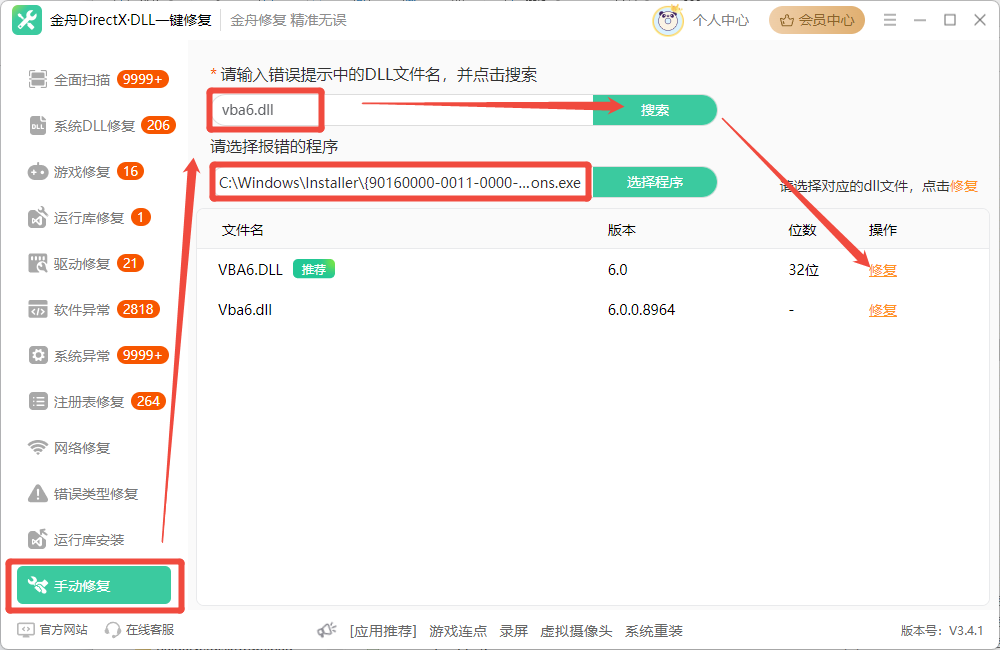Viewport: 1000px width, 650px height.
Task: Click version value 6.0.0.8964
Action: coord(641,310)
